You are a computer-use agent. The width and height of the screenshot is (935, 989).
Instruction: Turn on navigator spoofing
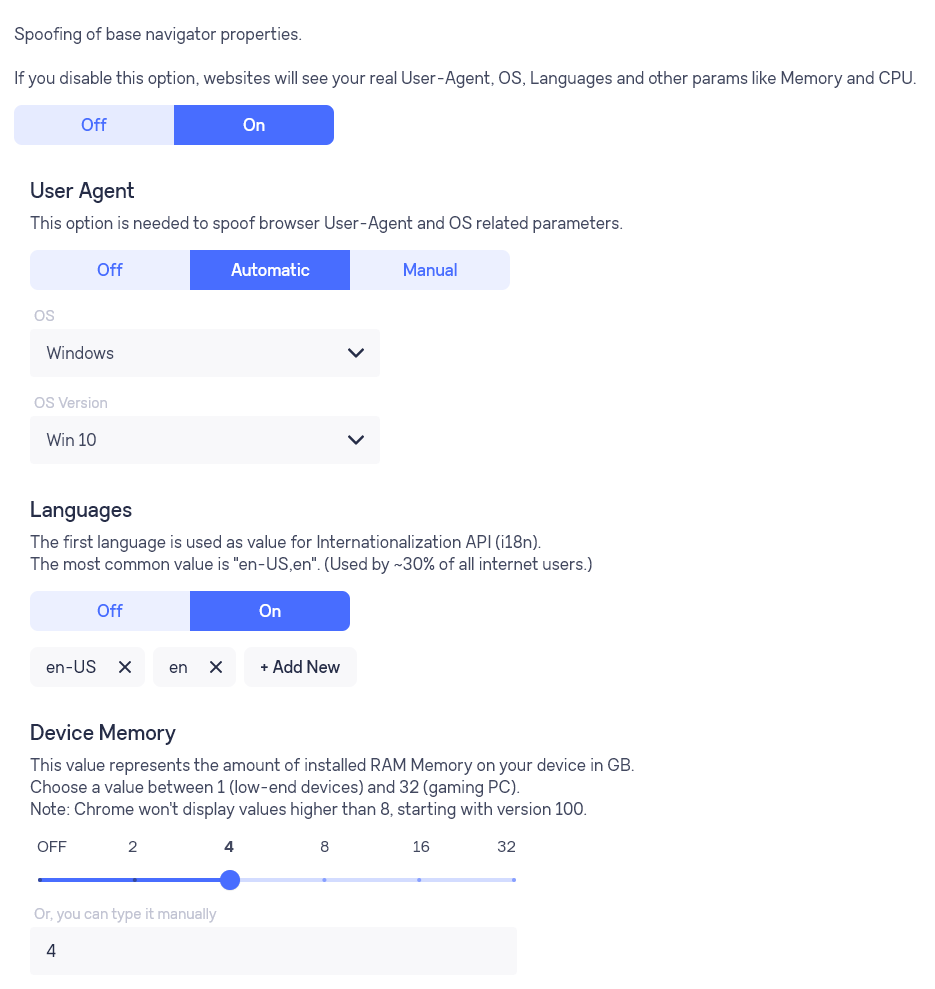point(254,125)
